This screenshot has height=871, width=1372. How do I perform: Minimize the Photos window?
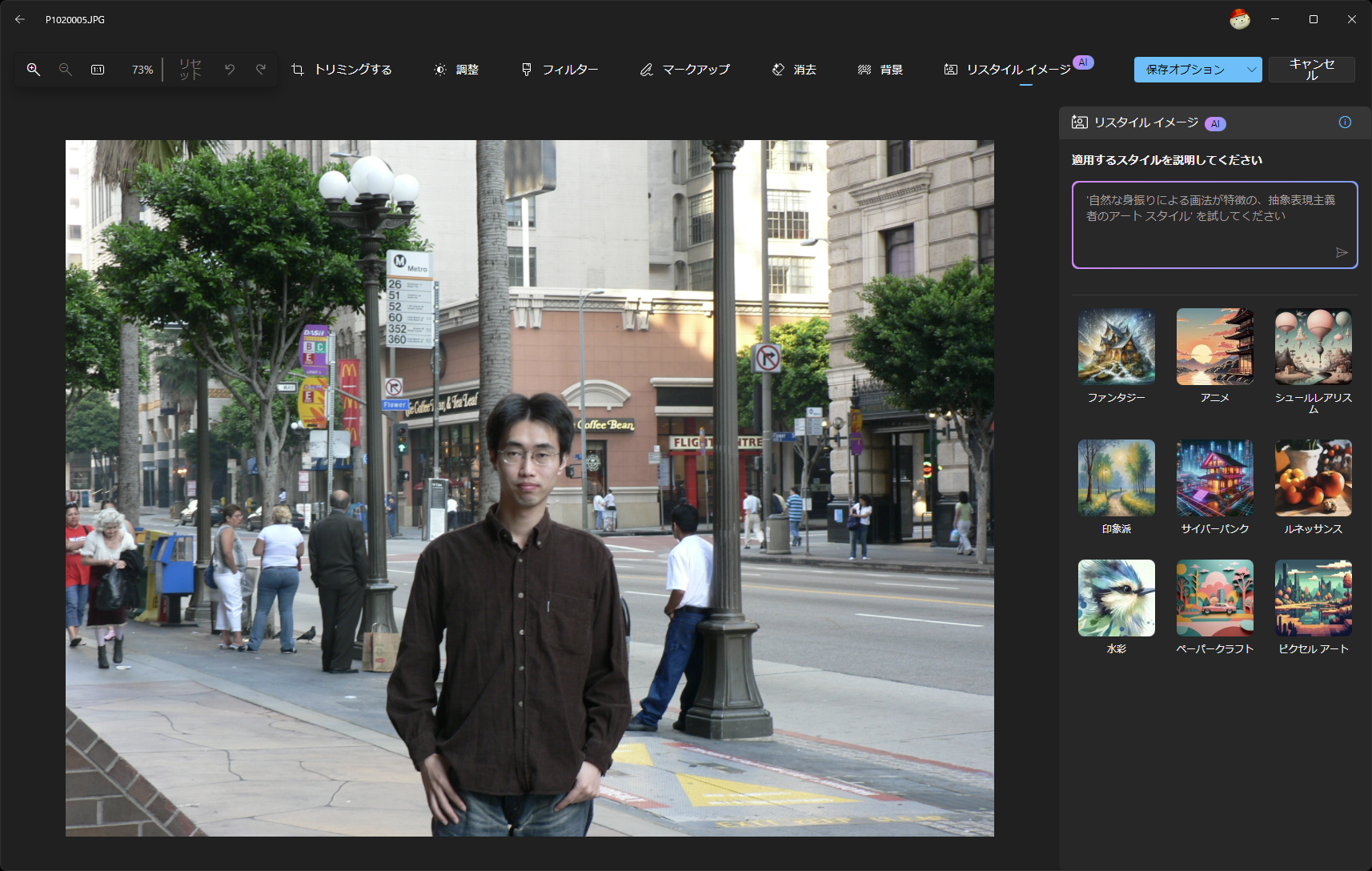click(1275, 19)
